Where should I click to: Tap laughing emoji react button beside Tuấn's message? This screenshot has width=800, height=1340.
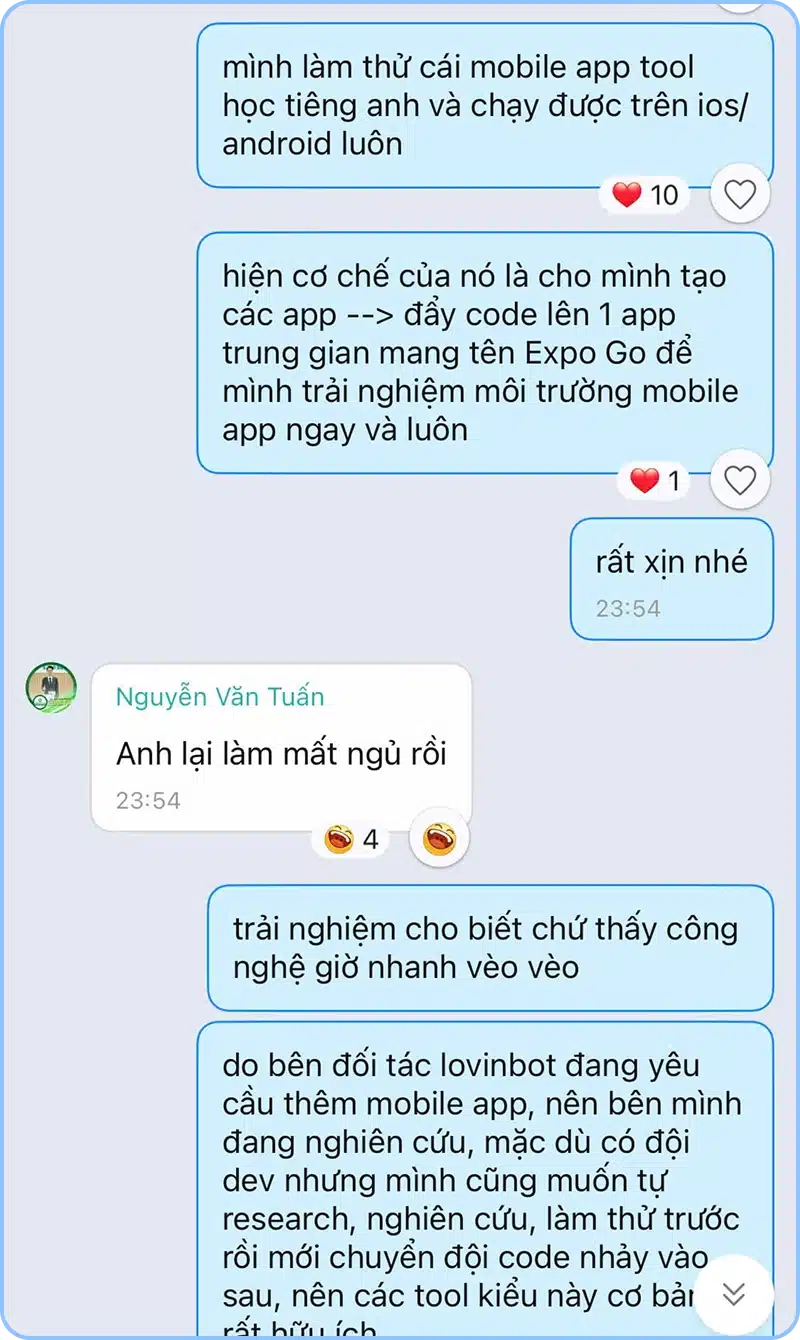tap(439, 838)
